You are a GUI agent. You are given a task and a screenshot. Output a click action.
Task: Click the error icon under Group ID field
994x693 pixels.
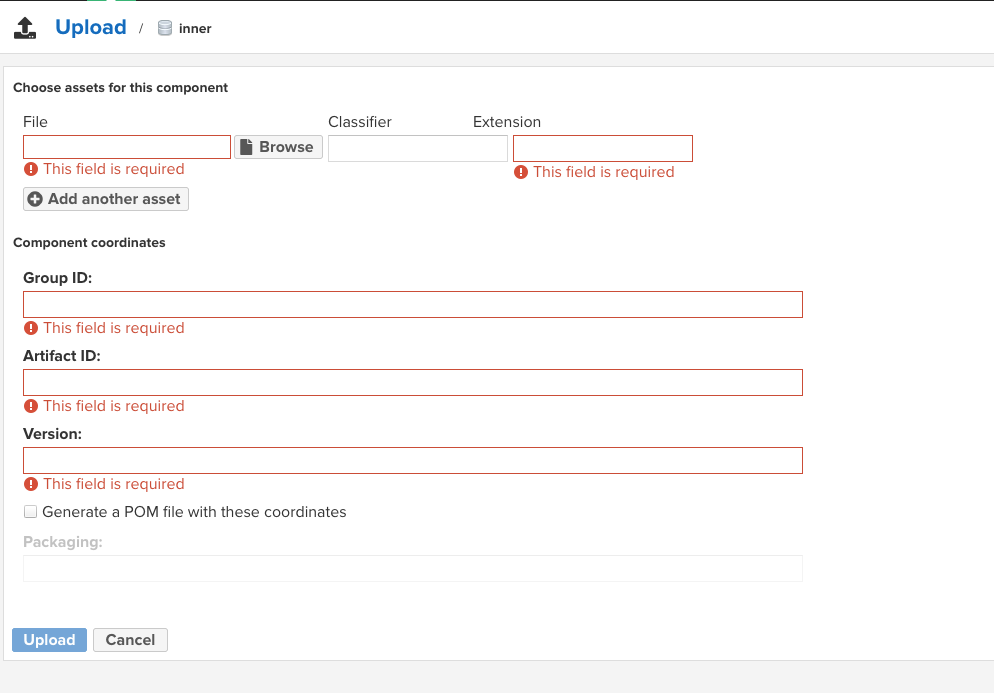point(31,328)
